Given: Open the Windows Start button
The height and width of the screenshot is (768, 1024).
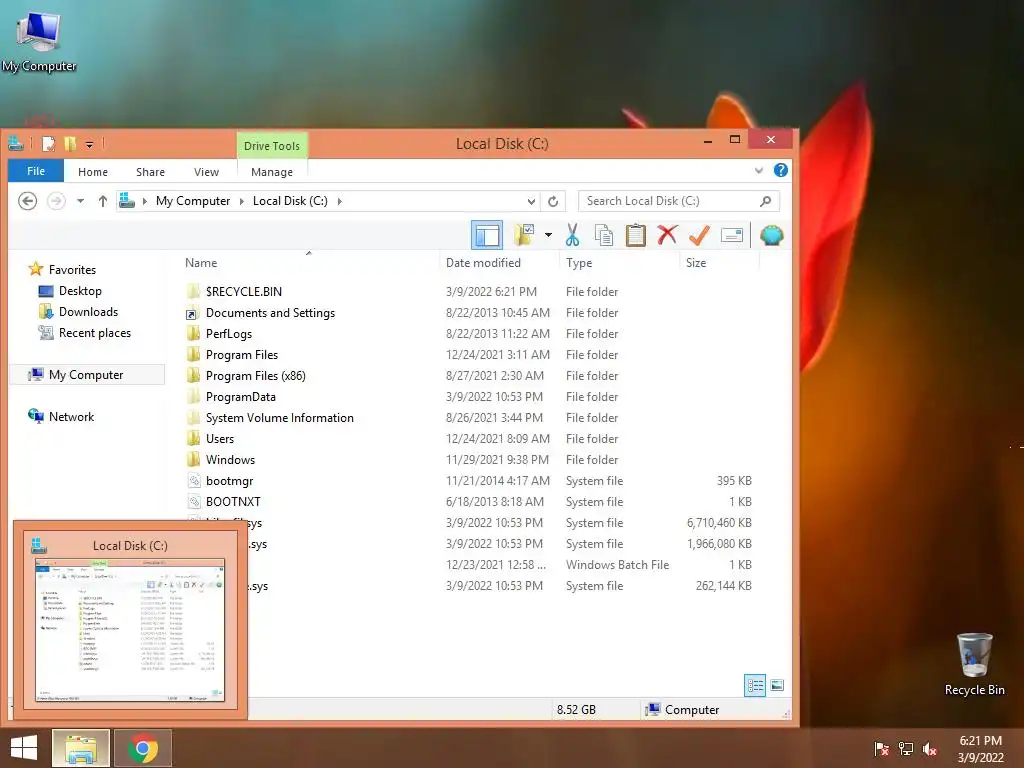Looking at the screenshot, I should pyautogui.click(x=24, y=748).
